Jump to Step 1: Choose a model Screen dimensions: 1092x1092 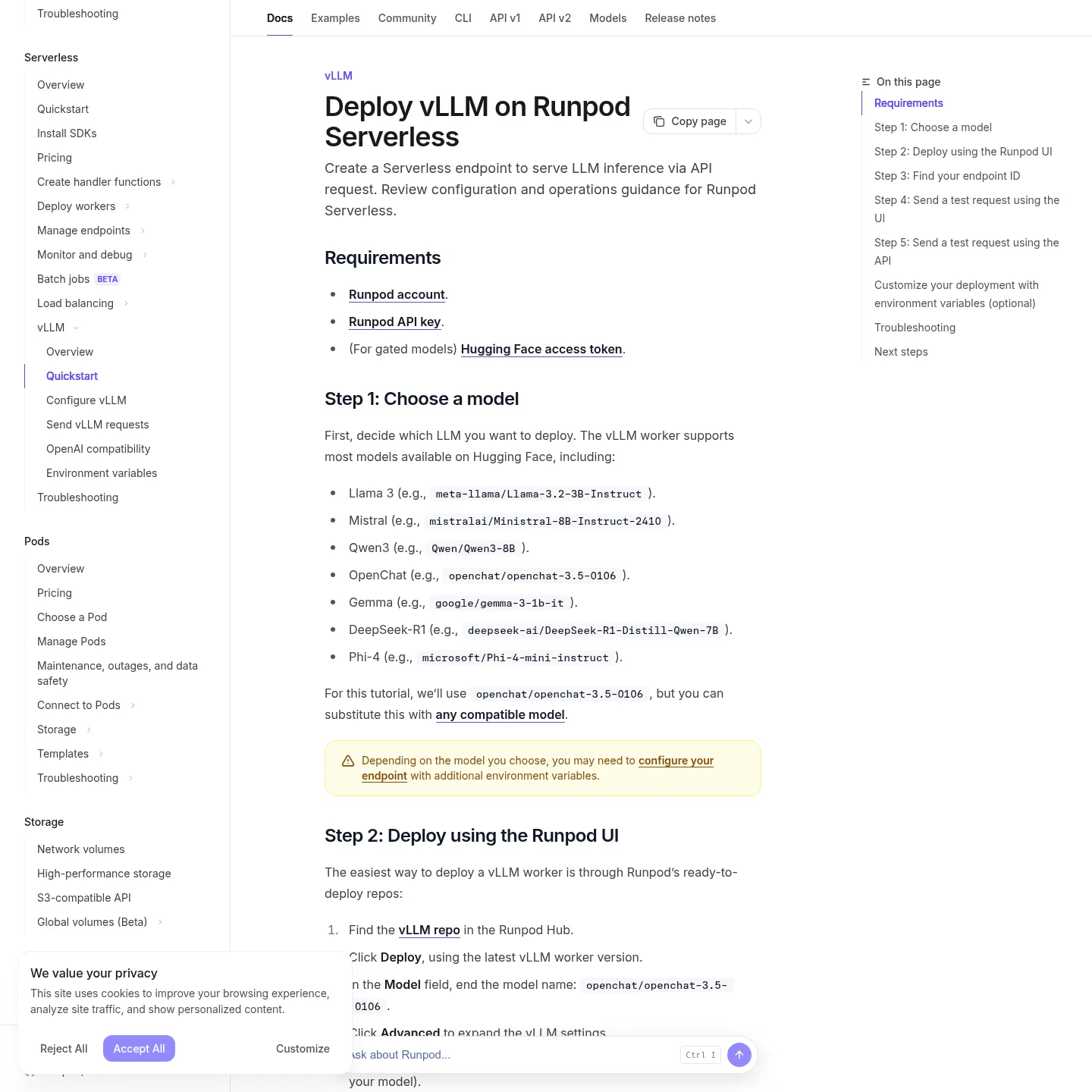click(x=933, y=127)
